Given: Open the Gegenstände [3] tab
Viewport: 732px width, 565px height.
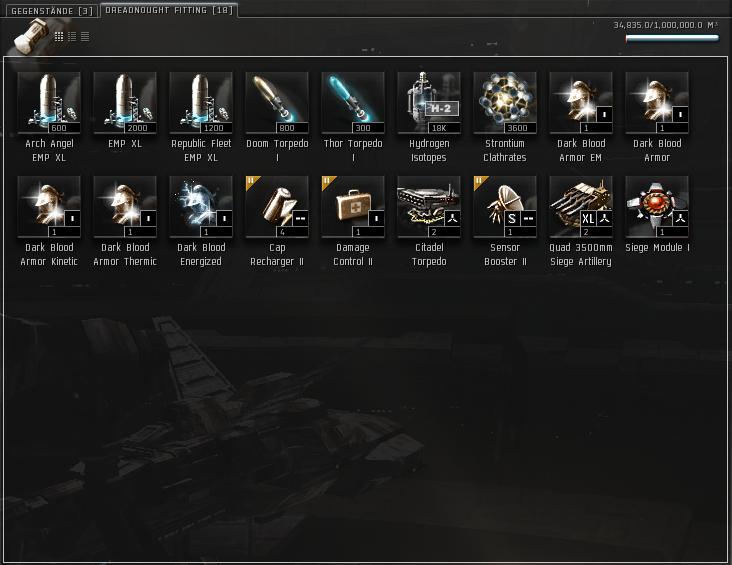Looking at the screenshot, I should [x=52, y=11].
